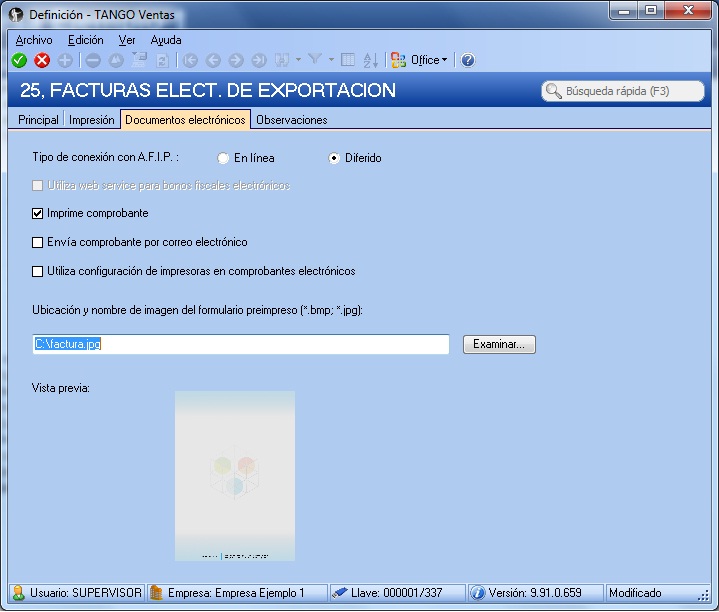Screen dimensions: 719x612
Task: Click the Tipo de conexión con A.F.I.P. label
Action: click(105, 157)
